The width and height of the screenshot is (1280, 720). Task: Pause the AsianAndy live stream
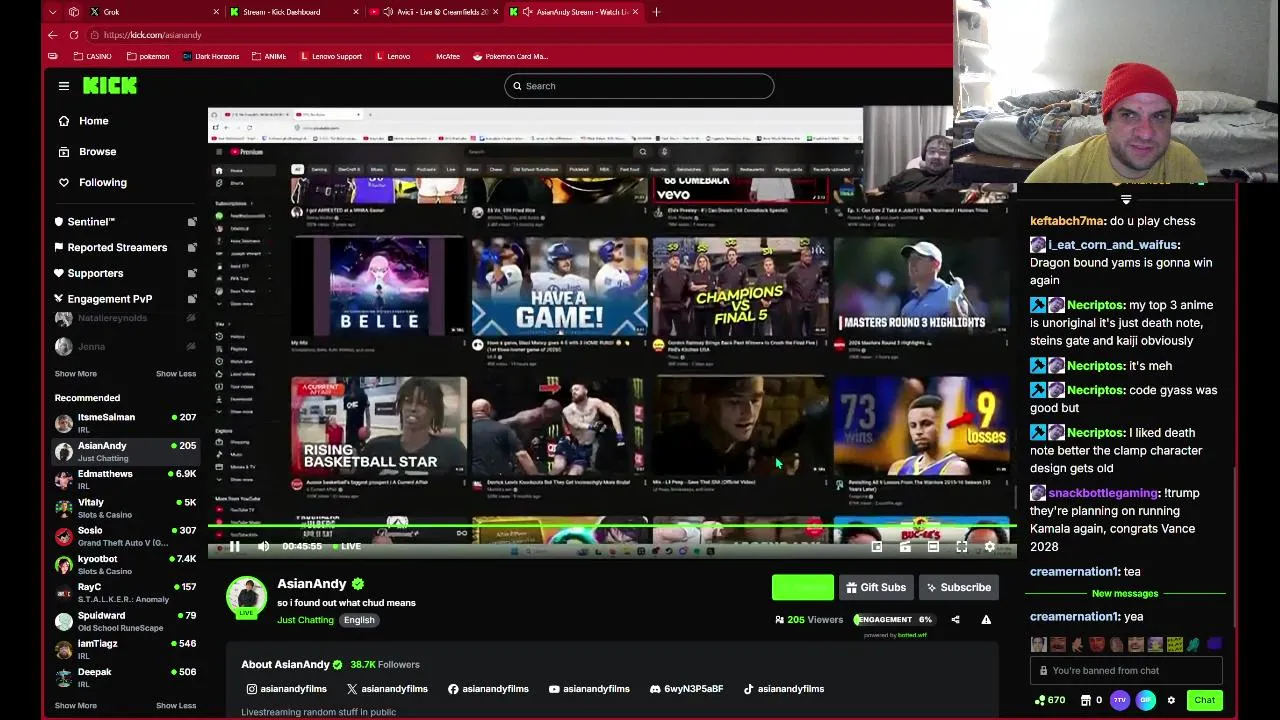[234, 546]
